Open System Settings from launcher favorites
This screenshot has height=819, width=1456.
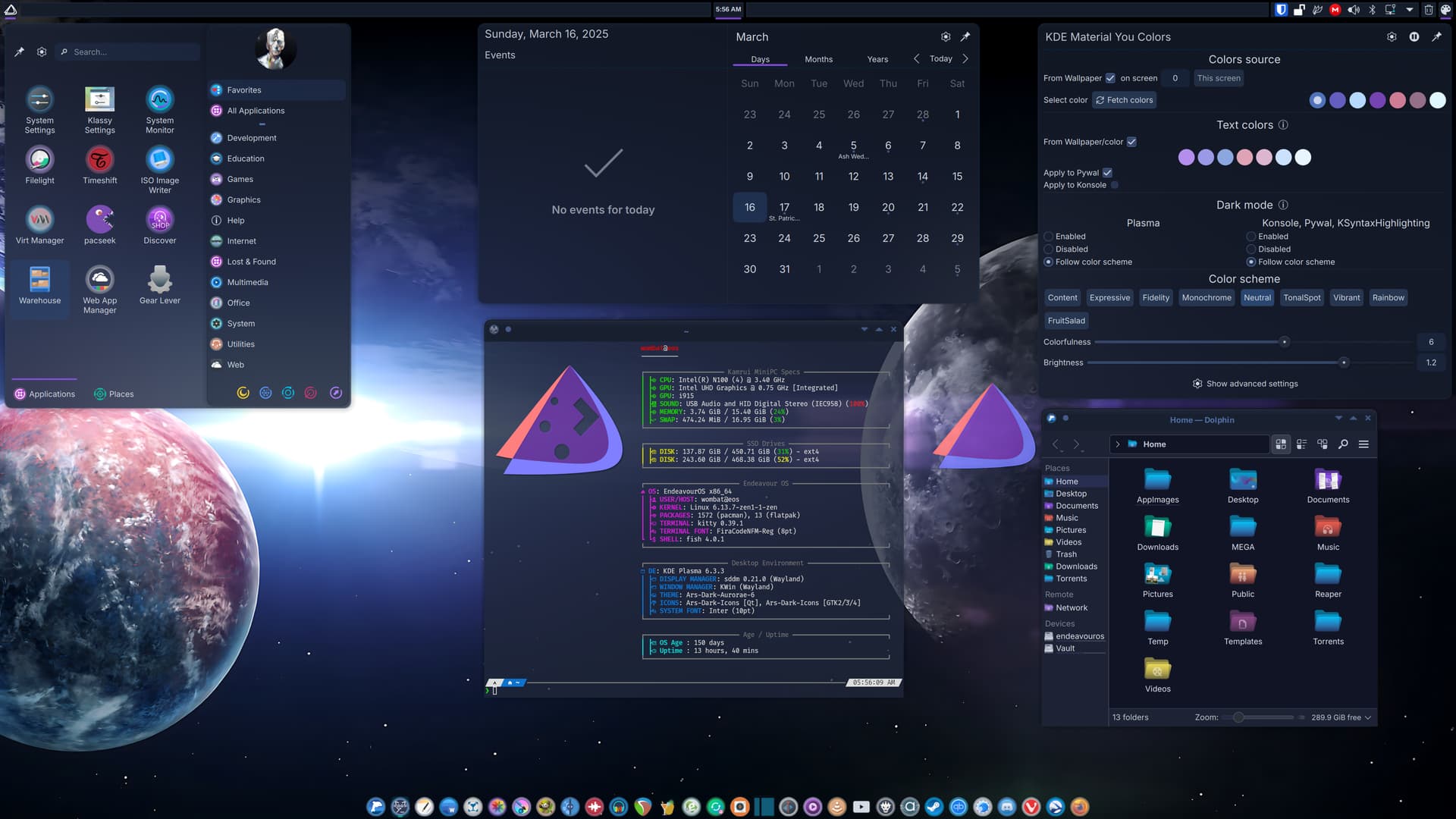pos(39,110)
